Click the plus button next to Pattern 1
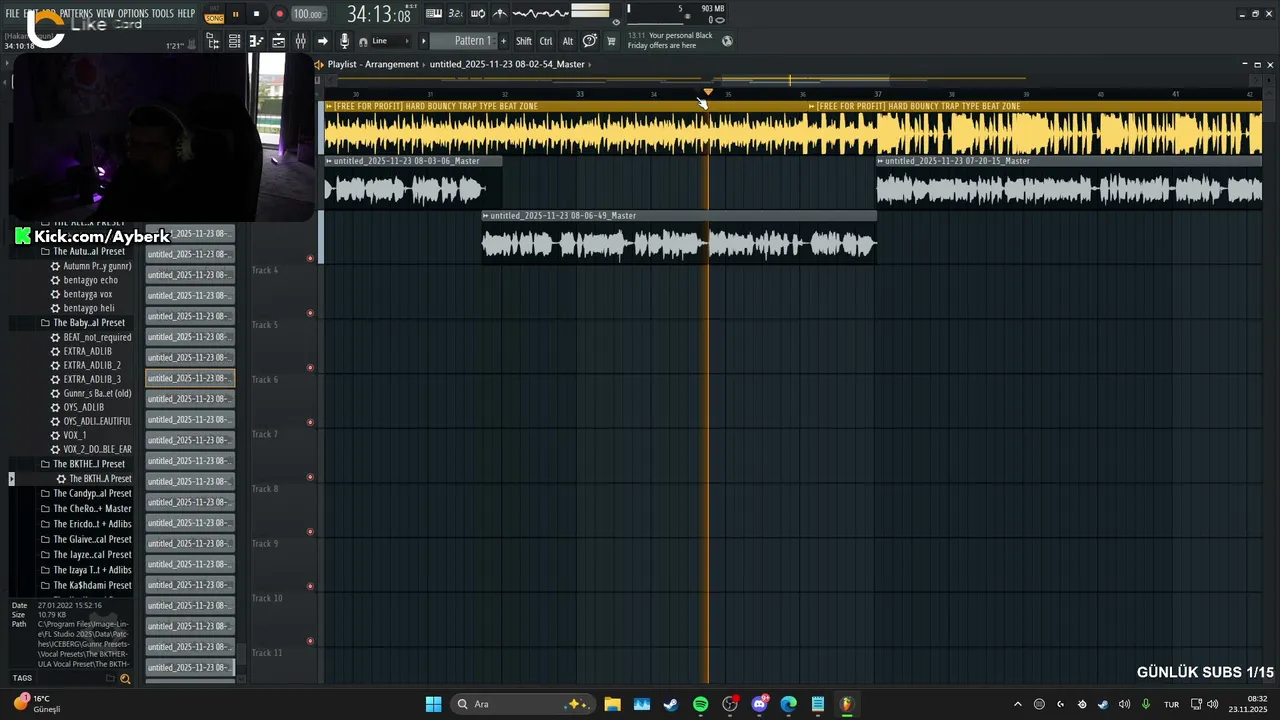1280x720 pixels. coord(503,41)
